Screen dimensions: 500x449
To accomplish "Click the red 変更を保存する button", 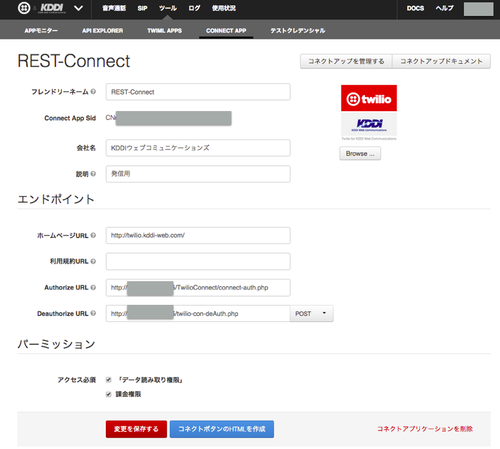I will pyautogui.click(x=136, y=429).
